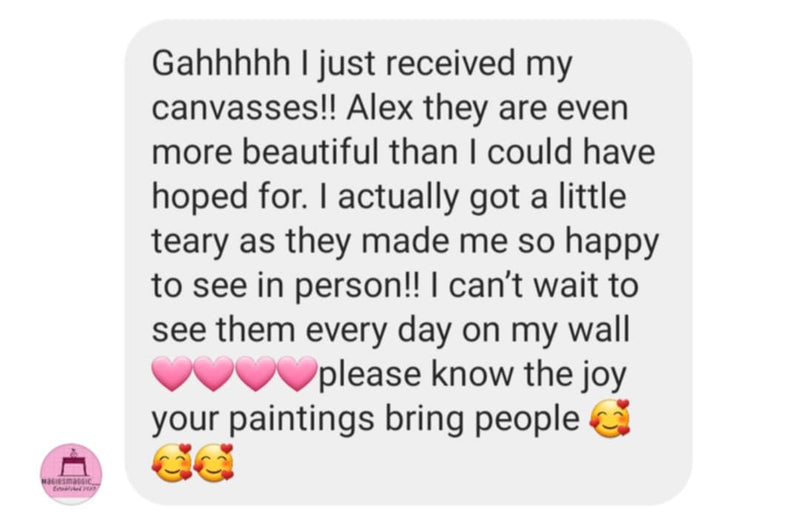This screenshot has width=800, height=527.
Task: Click second smiling hearts emoji on last line
Action: [x=214, y=463]
